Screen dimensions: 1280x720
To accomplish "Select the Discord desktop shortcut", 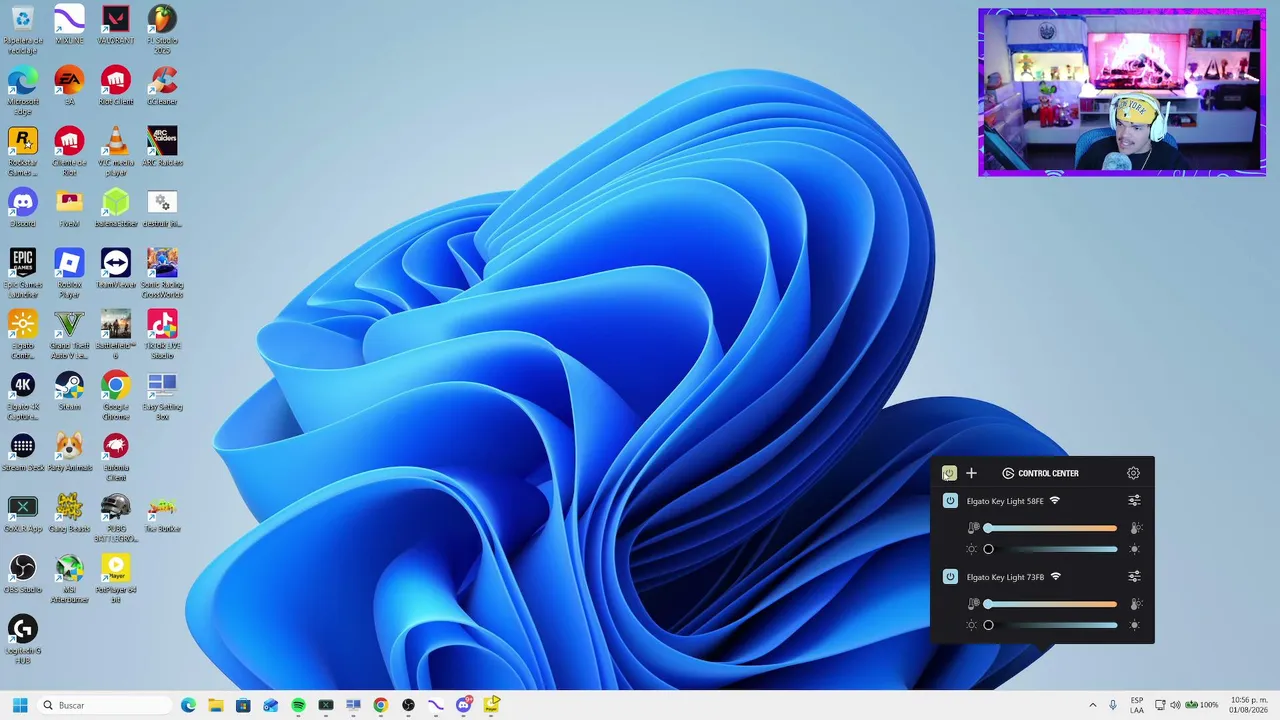I will click(22, 208).
